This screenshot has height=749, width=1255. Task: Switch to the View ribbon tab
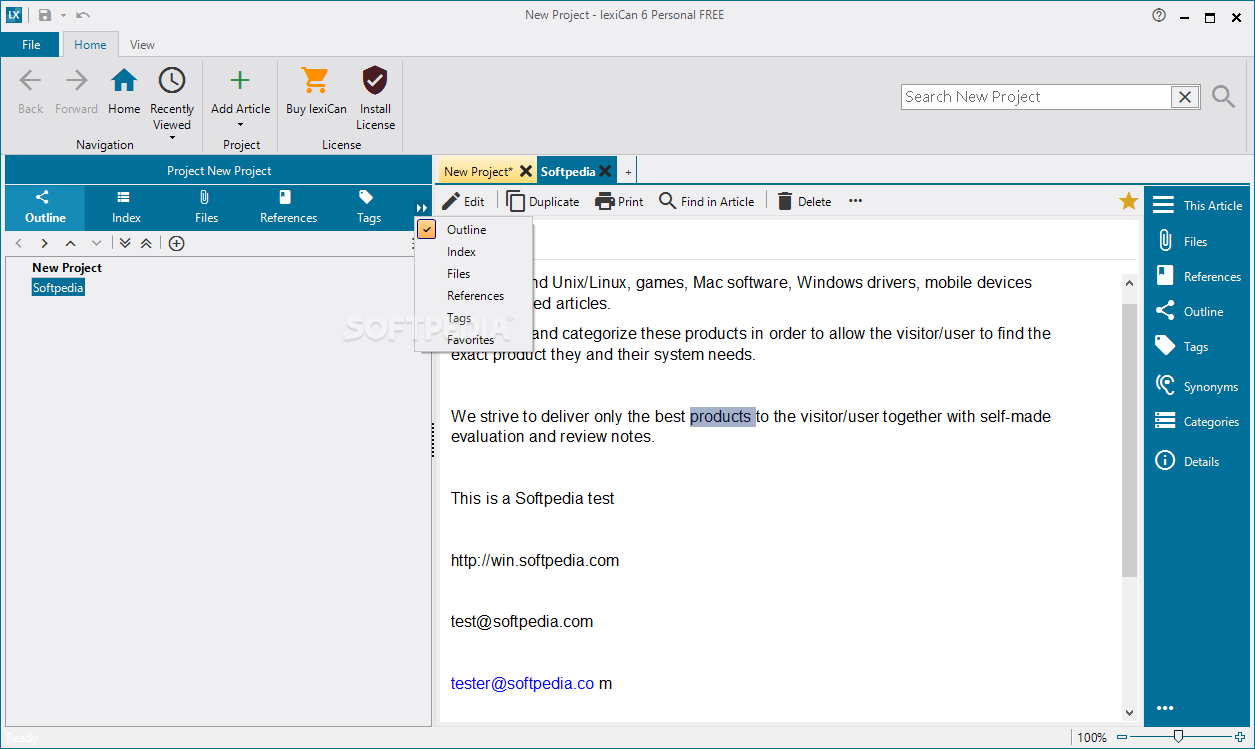tap(142, 44)
